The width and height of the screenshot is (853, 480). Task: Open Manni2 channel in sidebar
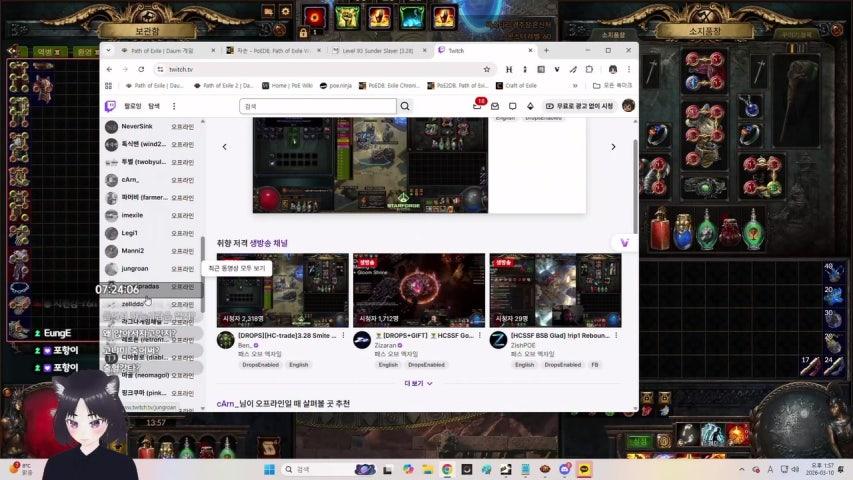[x=152, y=251]
